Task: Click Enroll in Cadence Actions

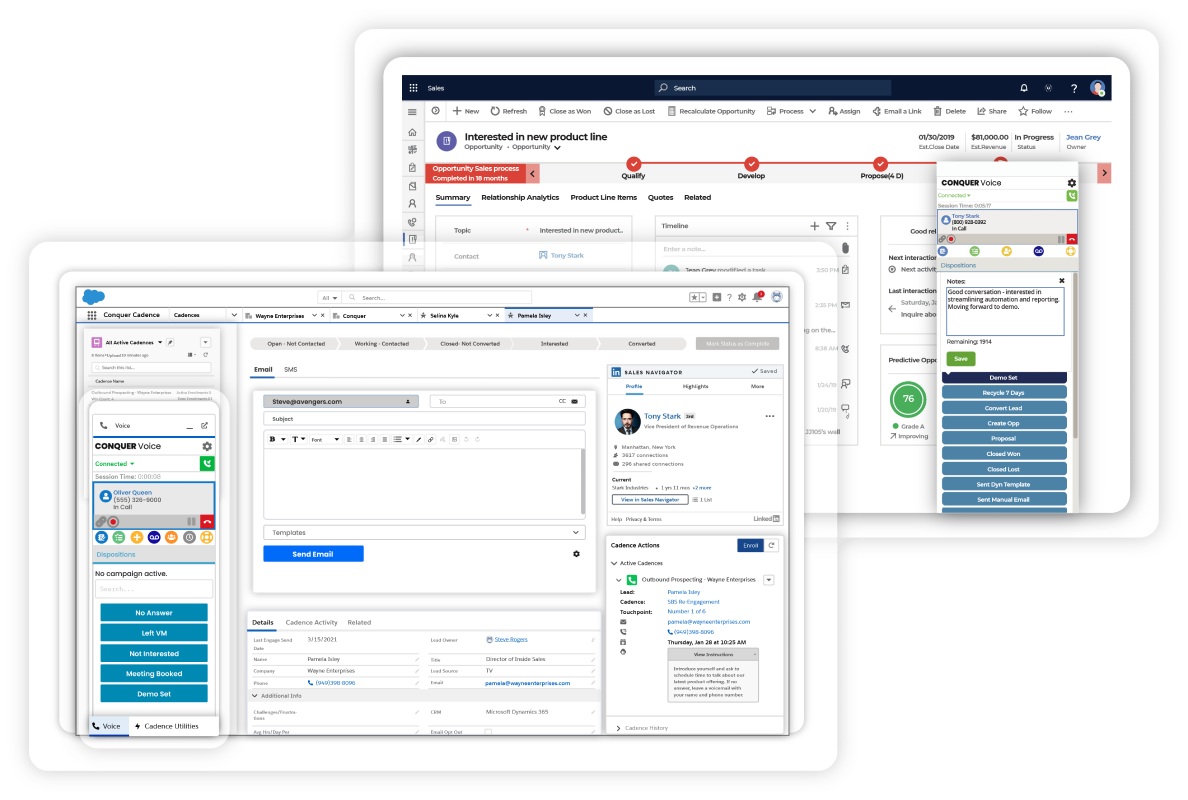Action: 750,545
